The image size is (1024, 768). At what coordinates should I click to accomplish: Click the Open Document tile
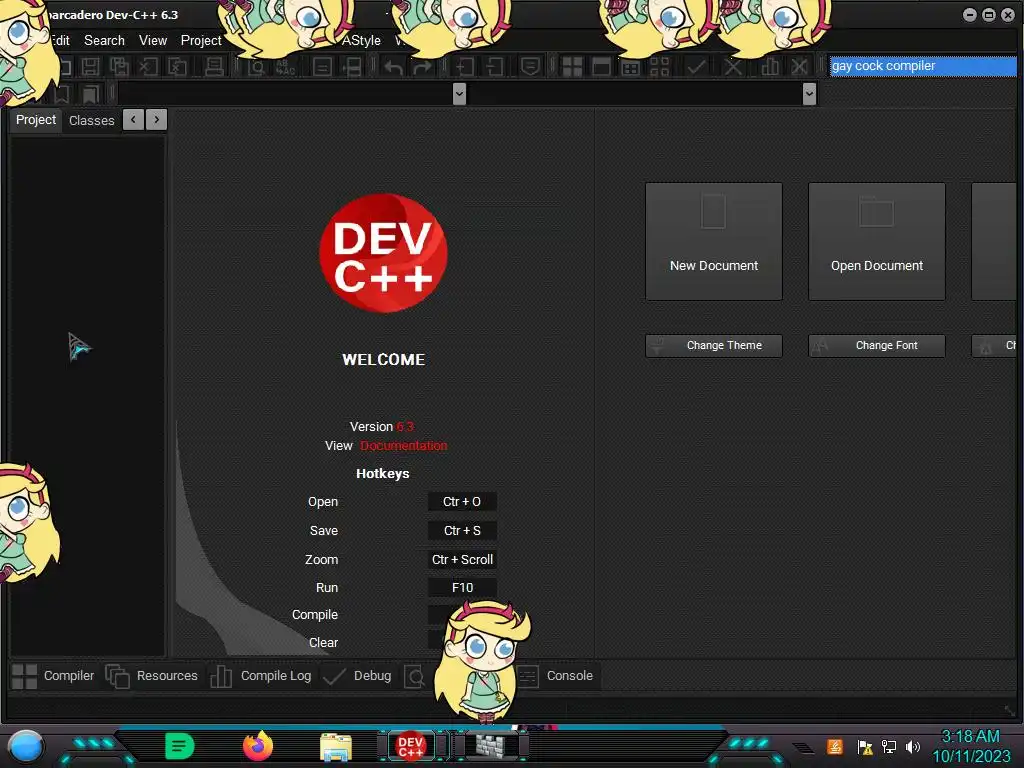pyautogui.click(x=876, y=242)
